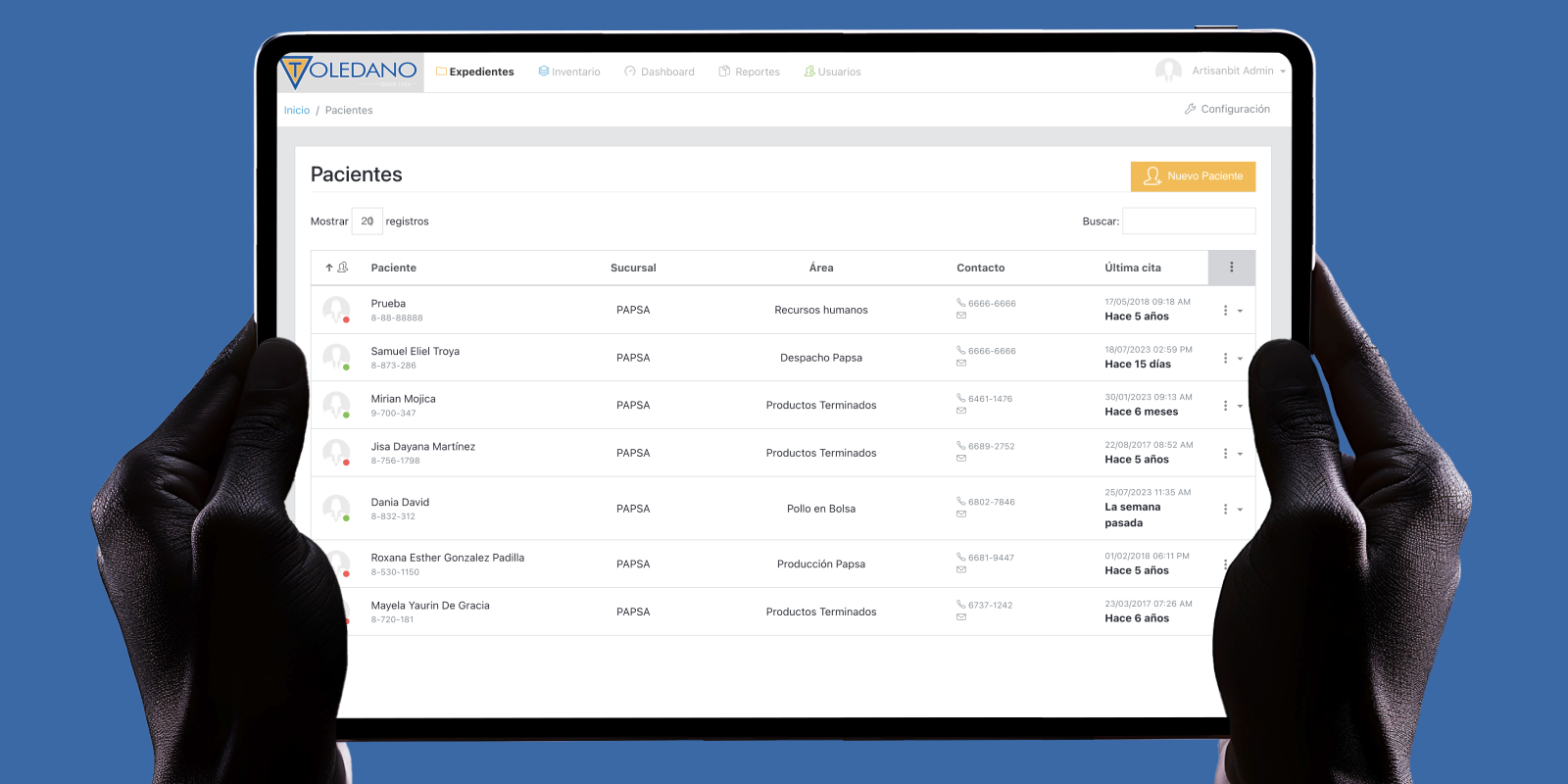Click phone icon beside 6461-1476
This screenshot has height=784, width=1568.
[x=961, y=398]
